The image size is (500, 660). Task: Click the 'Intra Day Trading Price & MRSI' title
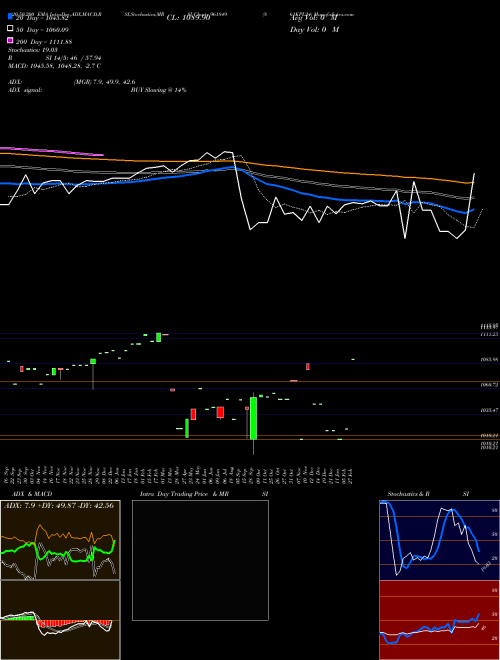204,494
